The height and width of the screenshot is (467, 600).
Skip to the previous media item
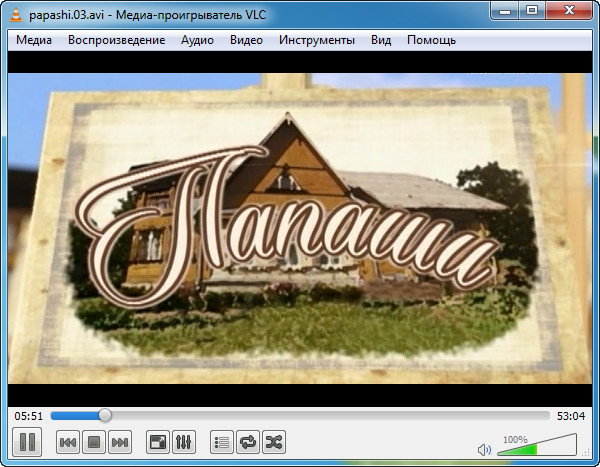click(68, 442)
